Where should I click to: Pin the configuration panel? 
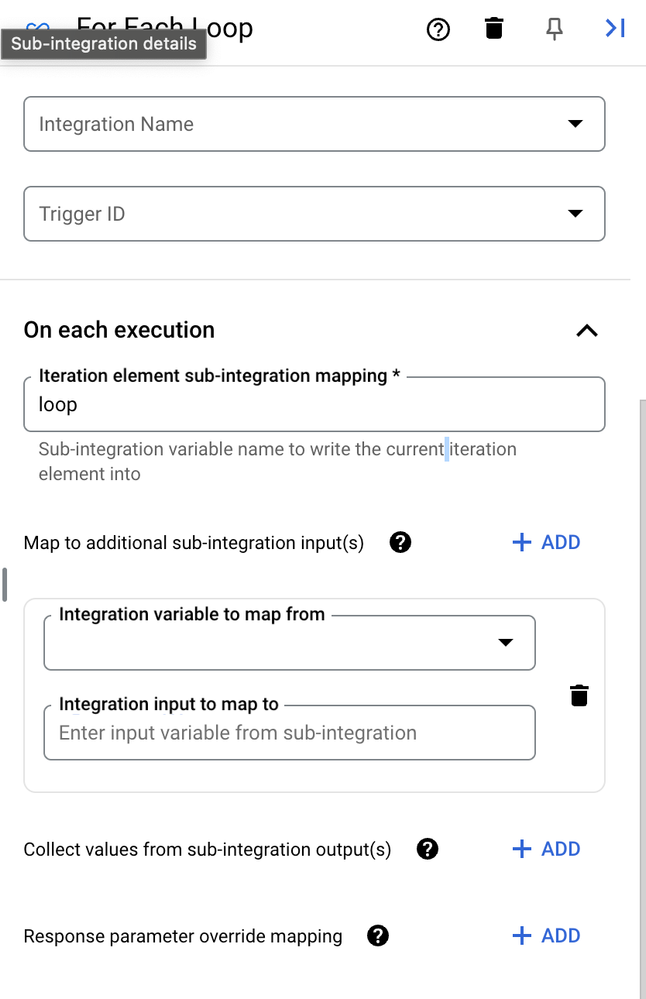(x=554, y=29)
